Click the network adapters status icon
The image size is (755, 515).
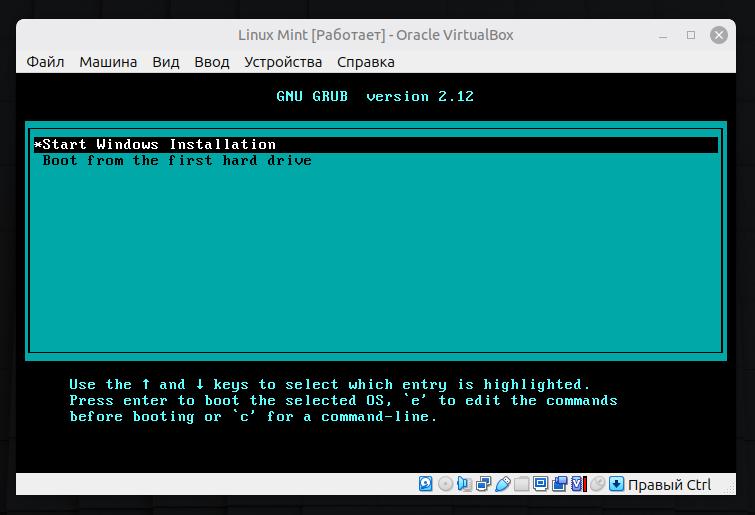click(483, 484)
